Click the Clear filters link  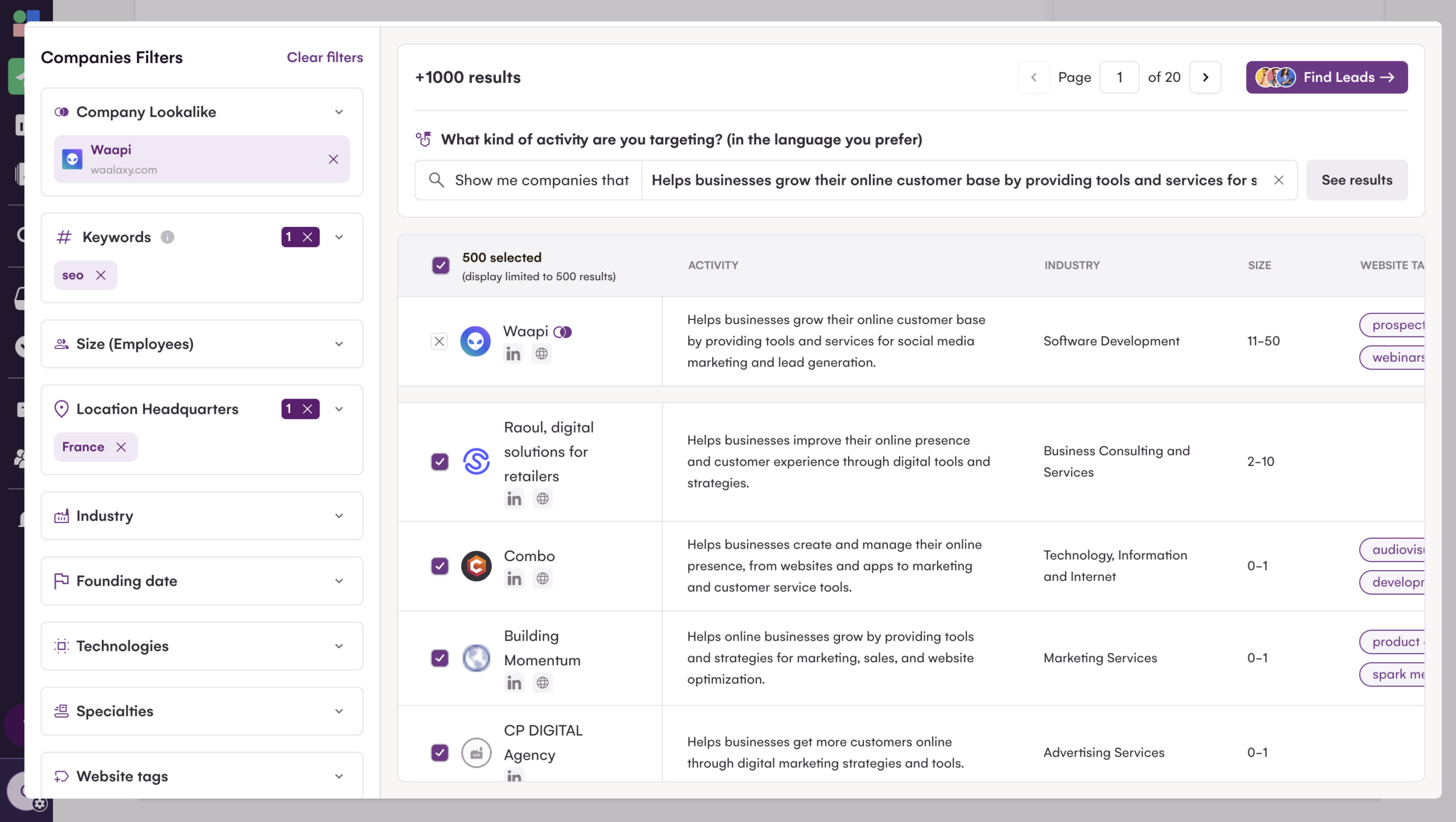[325, 57]
